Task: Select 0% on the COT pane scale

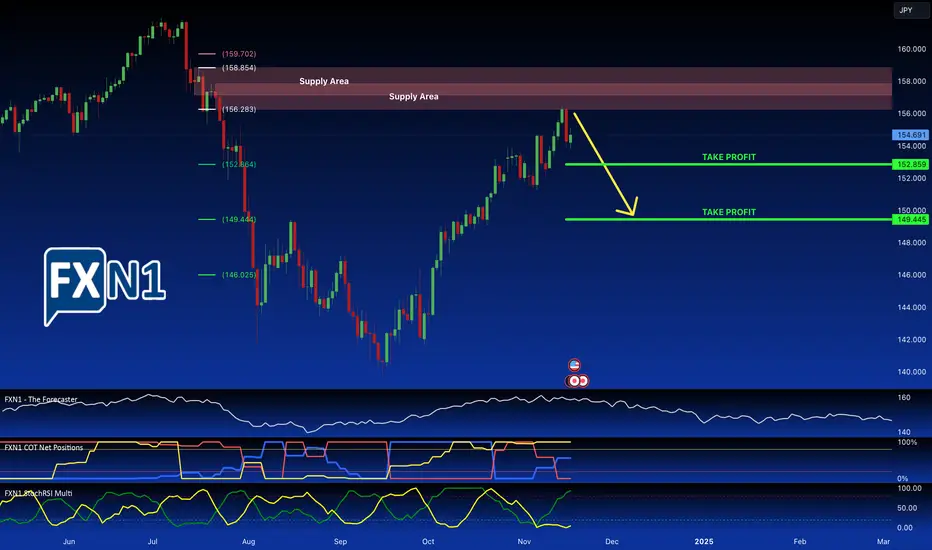Action: click(x=902, y=478)
